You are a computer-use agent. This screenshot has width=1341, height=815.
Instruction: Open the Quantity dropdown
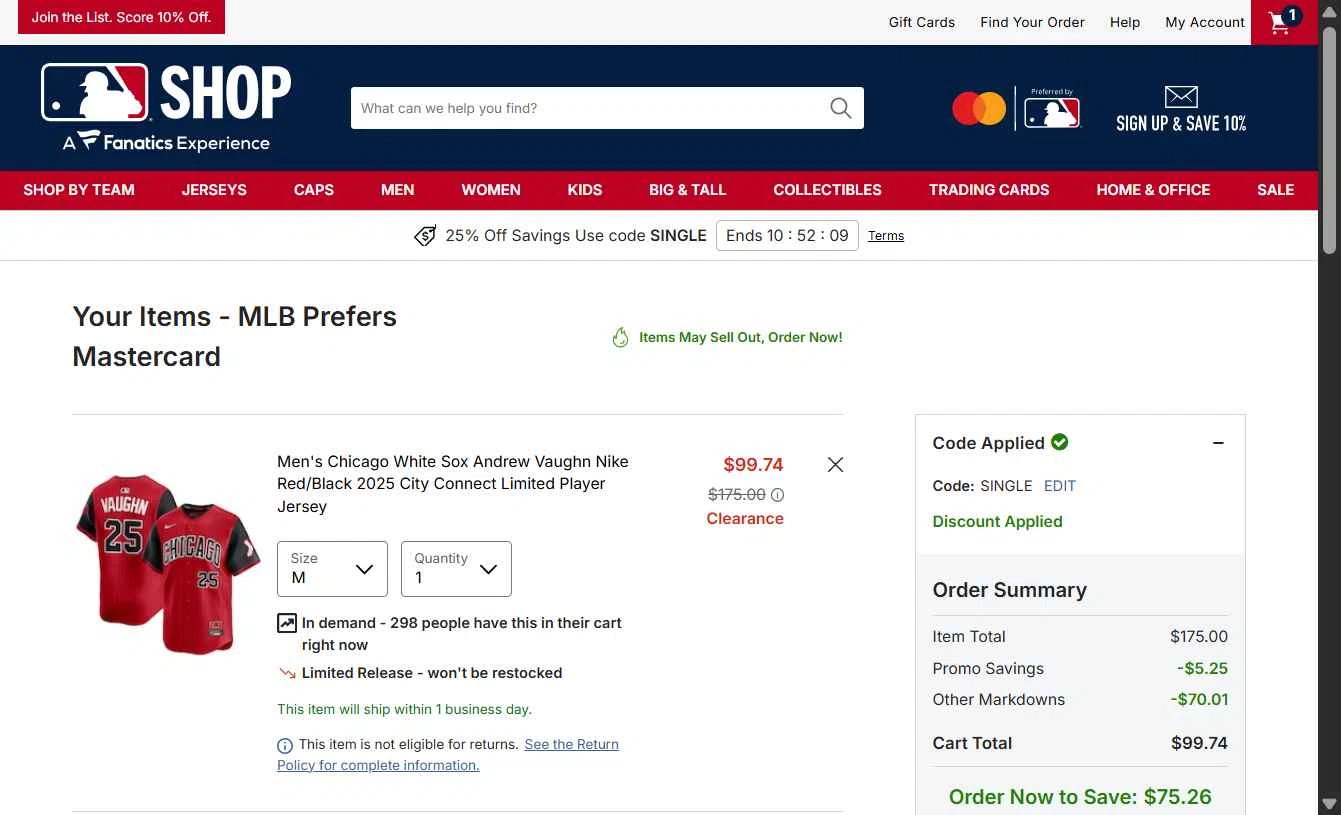pos(456,569)
